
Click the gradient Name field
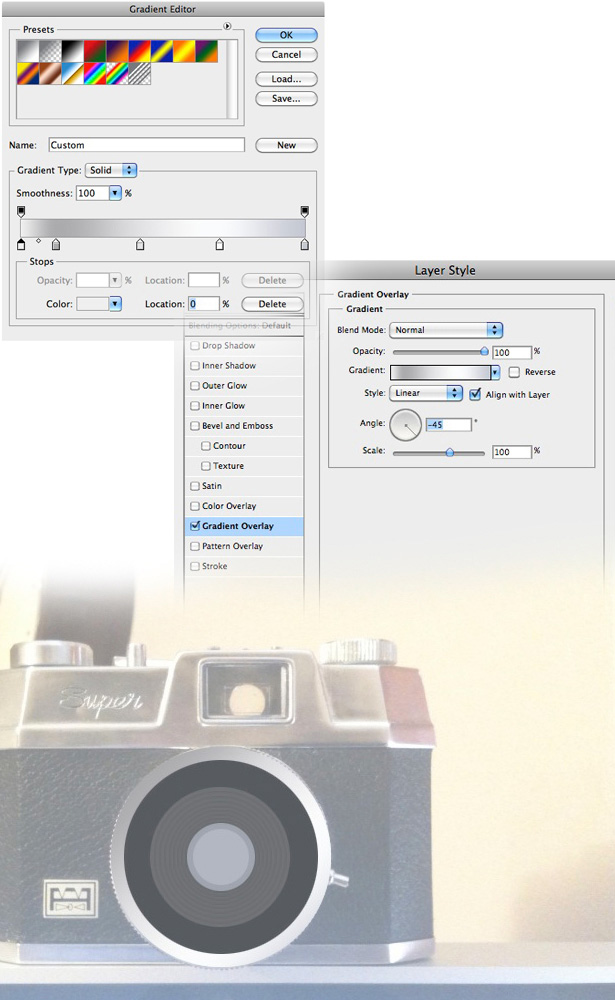click(147, 145)
